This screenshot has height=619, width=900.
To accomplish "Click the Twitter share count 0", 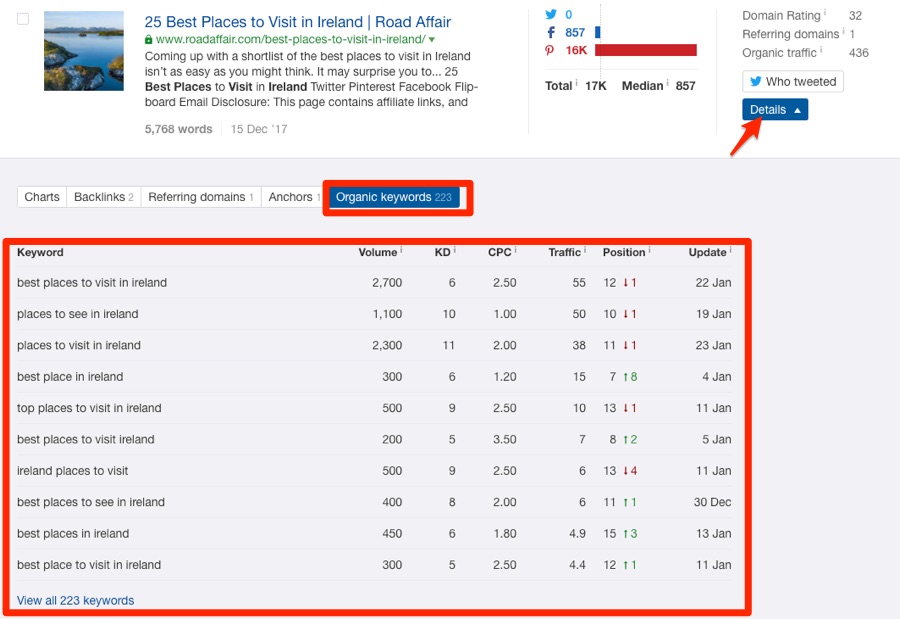I will pos(569,14).
